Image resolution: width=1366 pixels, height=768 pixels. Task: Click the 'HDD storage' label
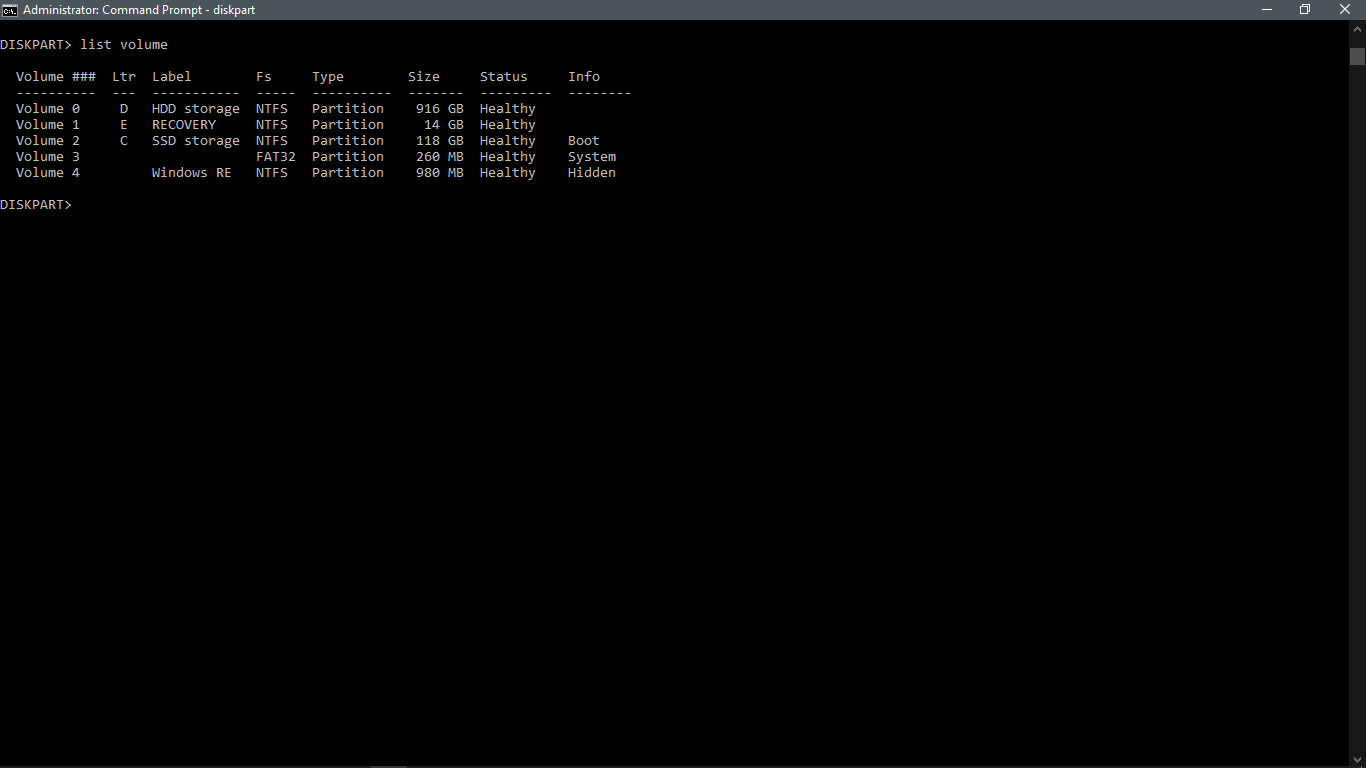[x=196, y=109]
